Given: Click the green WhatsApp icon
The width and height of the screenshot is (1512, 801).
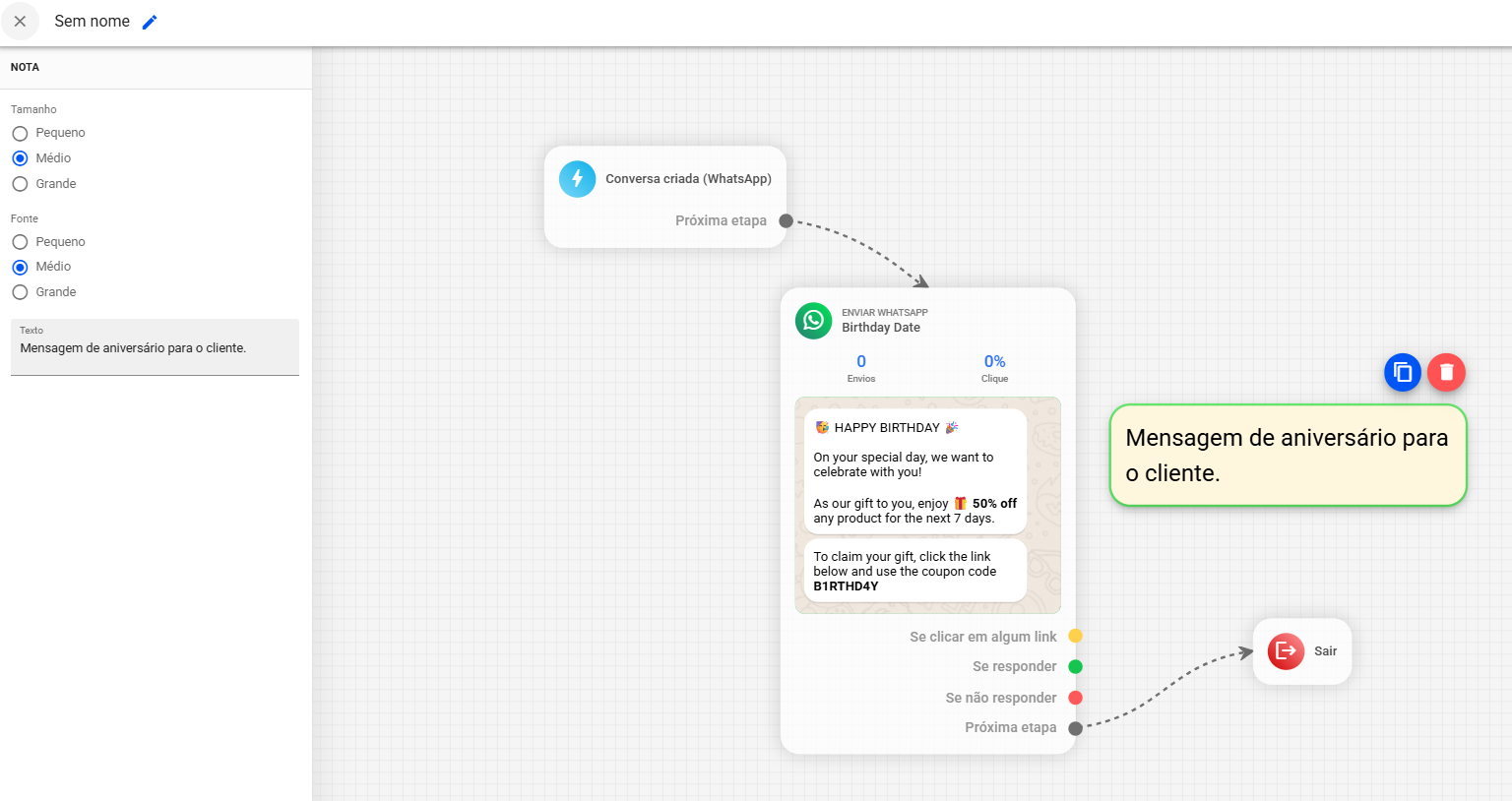Looking at the screenshot, I should point(813,321).
